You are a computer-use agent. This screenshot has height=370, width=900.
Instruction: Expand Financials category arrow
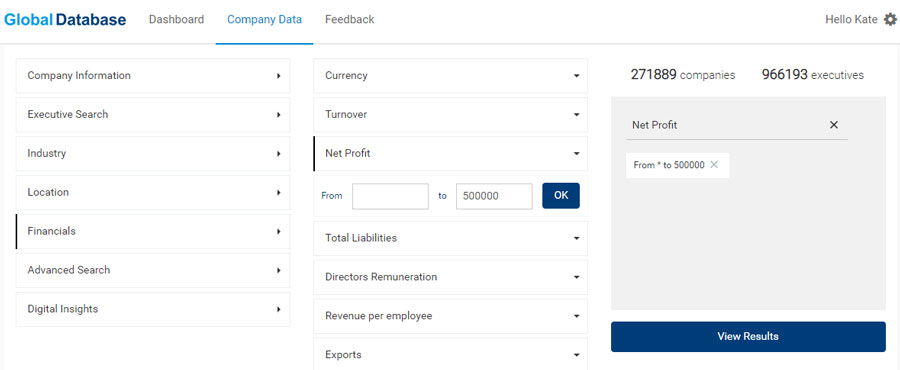[x=278, y=231]
